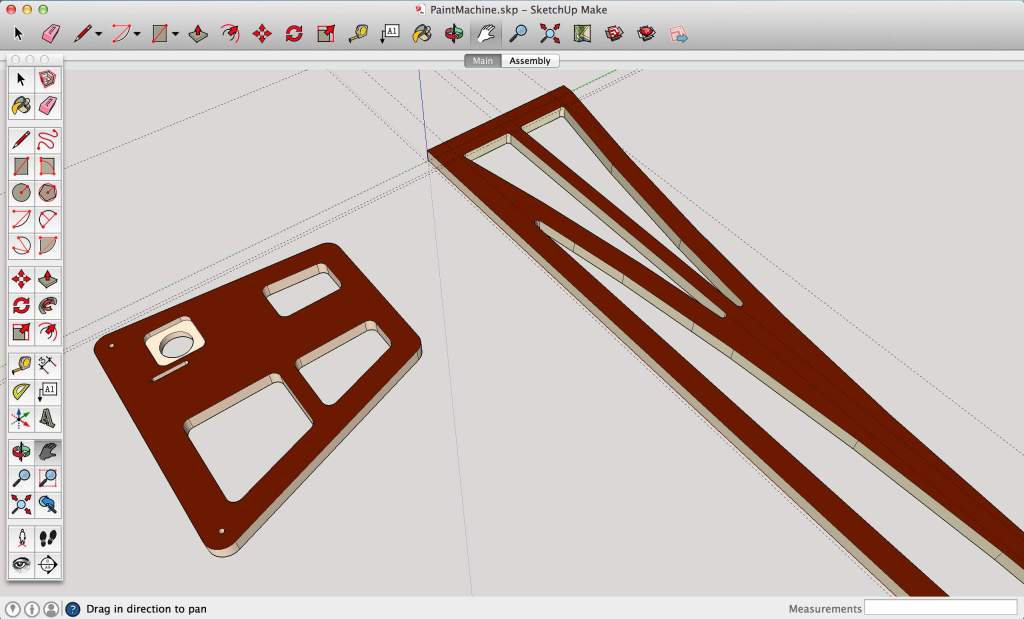
Task: Choose the Zoom Window tool
Action: [47, 478]
